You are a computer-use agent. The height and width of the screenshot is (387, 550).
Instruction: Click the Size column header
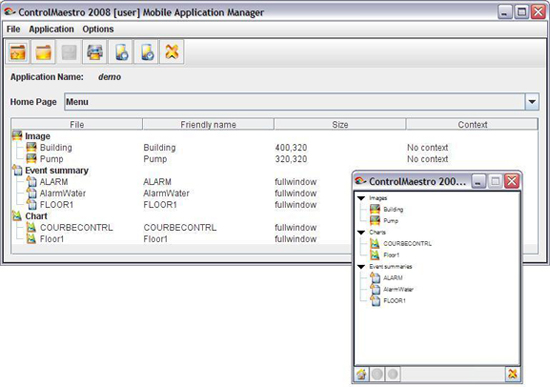(x=340, y=125)
